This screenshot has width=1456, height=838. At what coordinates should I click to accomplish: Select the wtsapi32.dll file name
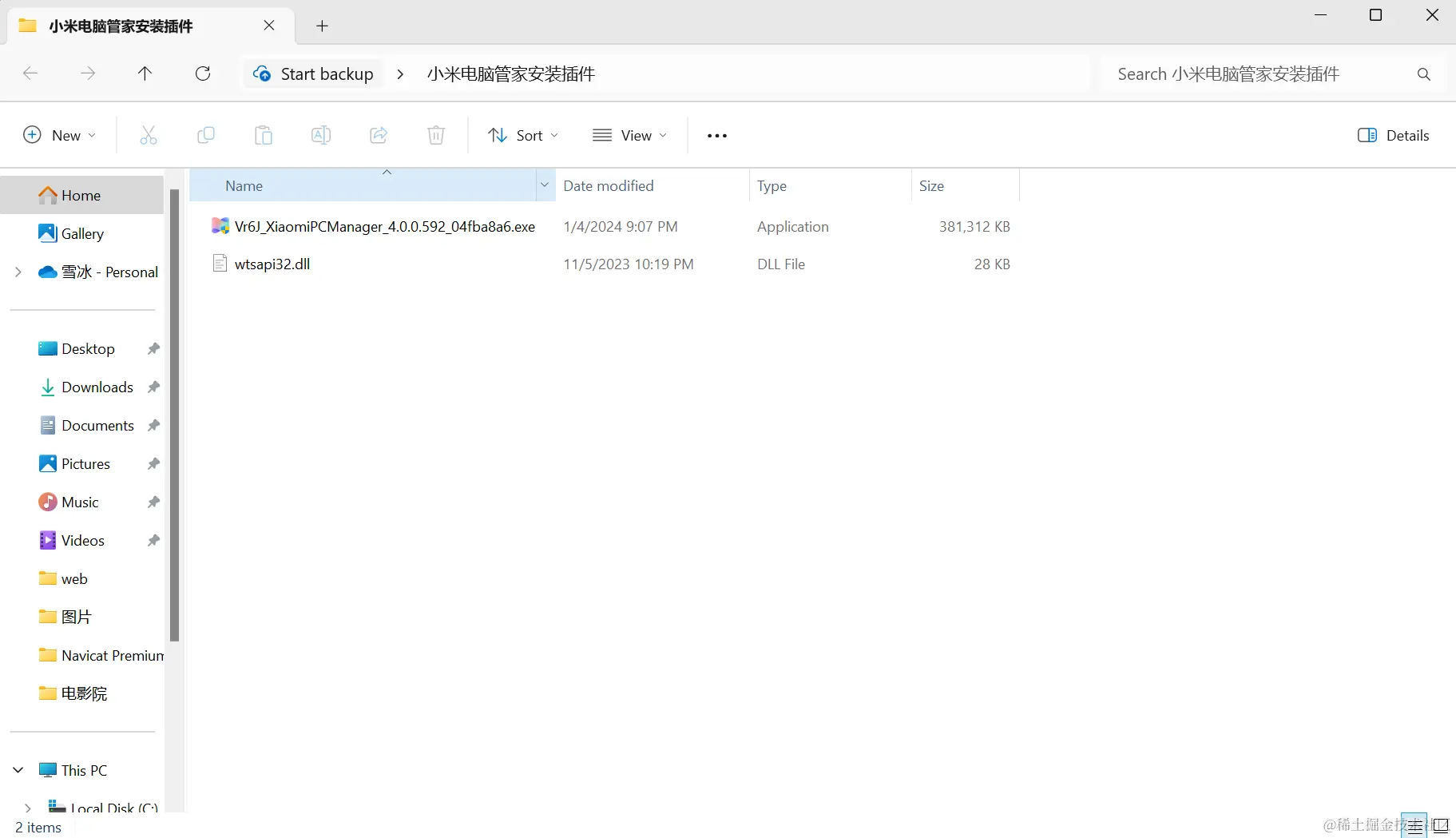272,264
